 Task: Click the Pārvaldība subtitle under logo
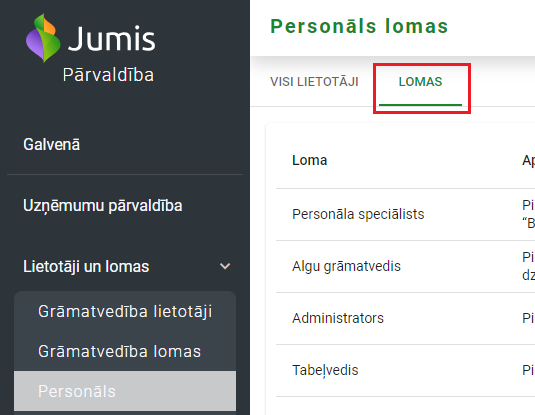(108, 75)
